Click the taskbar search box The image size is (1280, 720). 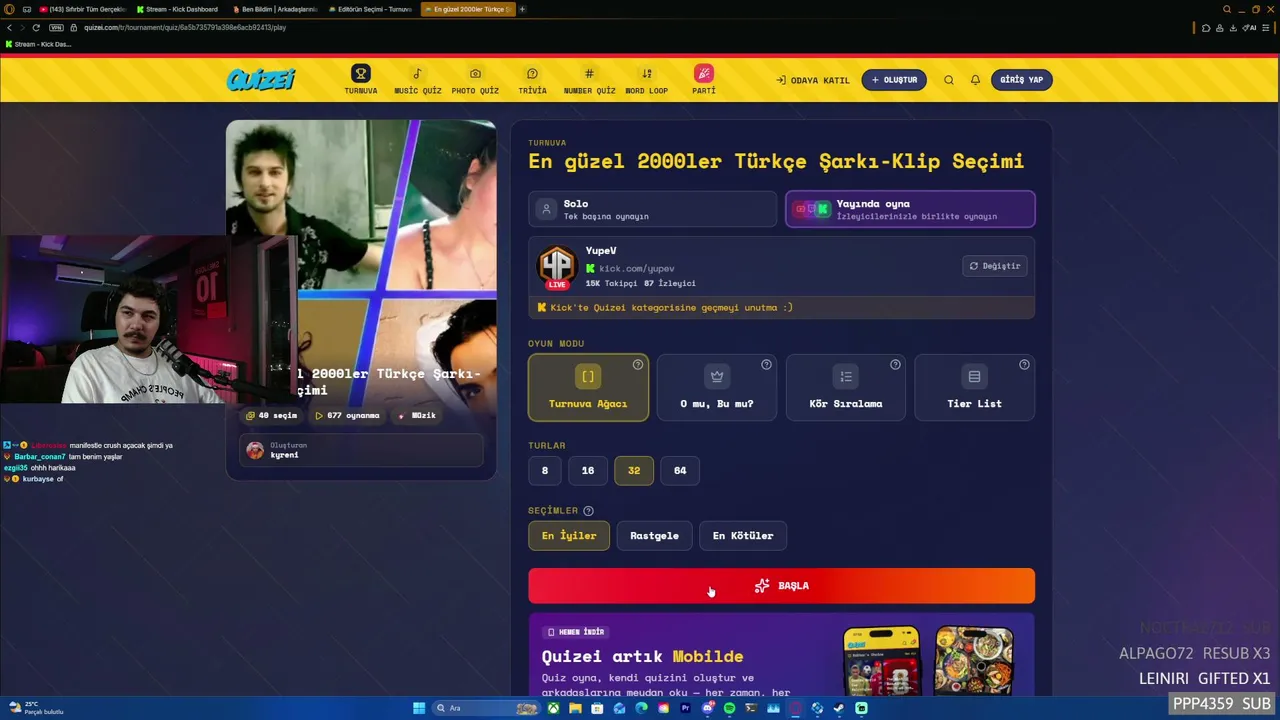pyautogui.click(x=487, y=708)
